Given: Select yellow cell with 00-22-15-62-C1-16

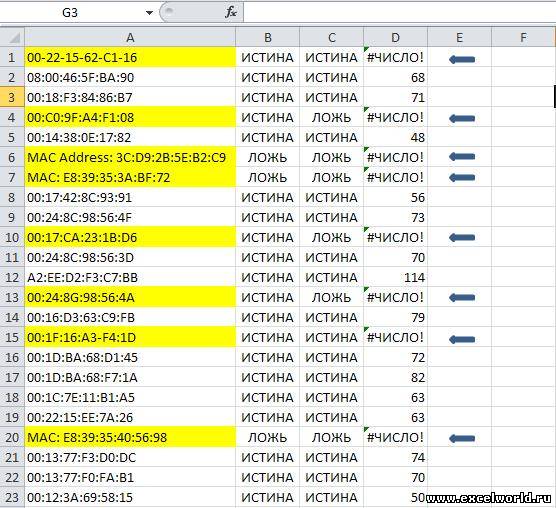Looking at the screenshot, I should click(130, 57).
